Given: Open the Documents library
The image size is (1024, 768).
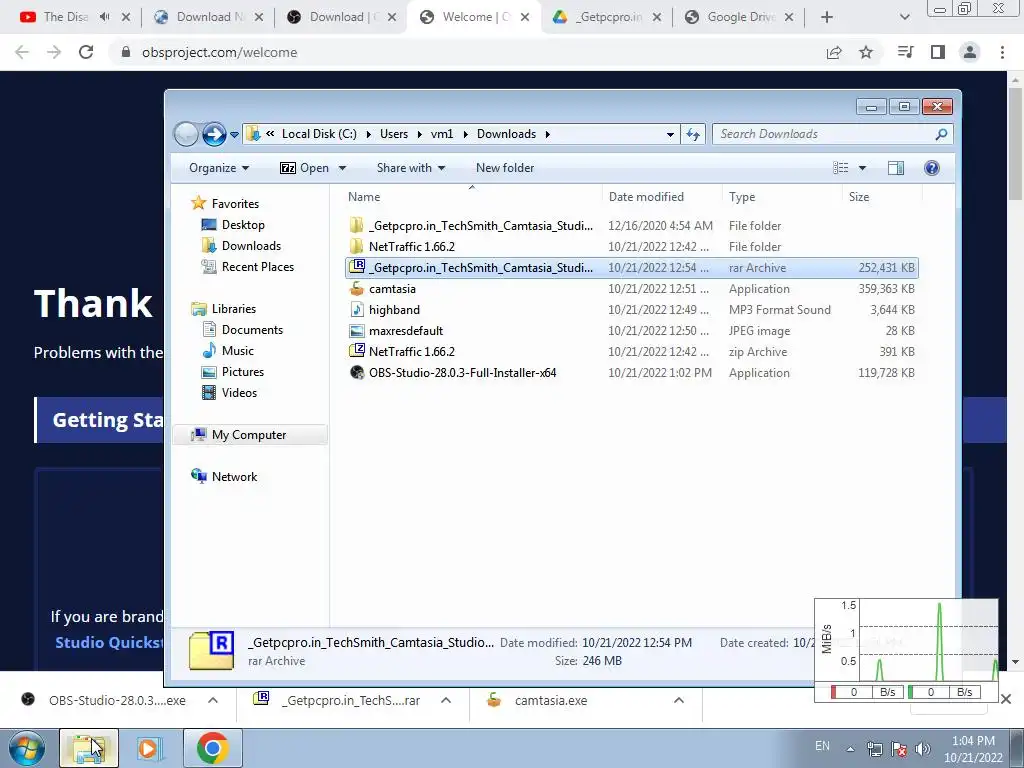Looking at the screenshot, I should (x=242, y=330).
